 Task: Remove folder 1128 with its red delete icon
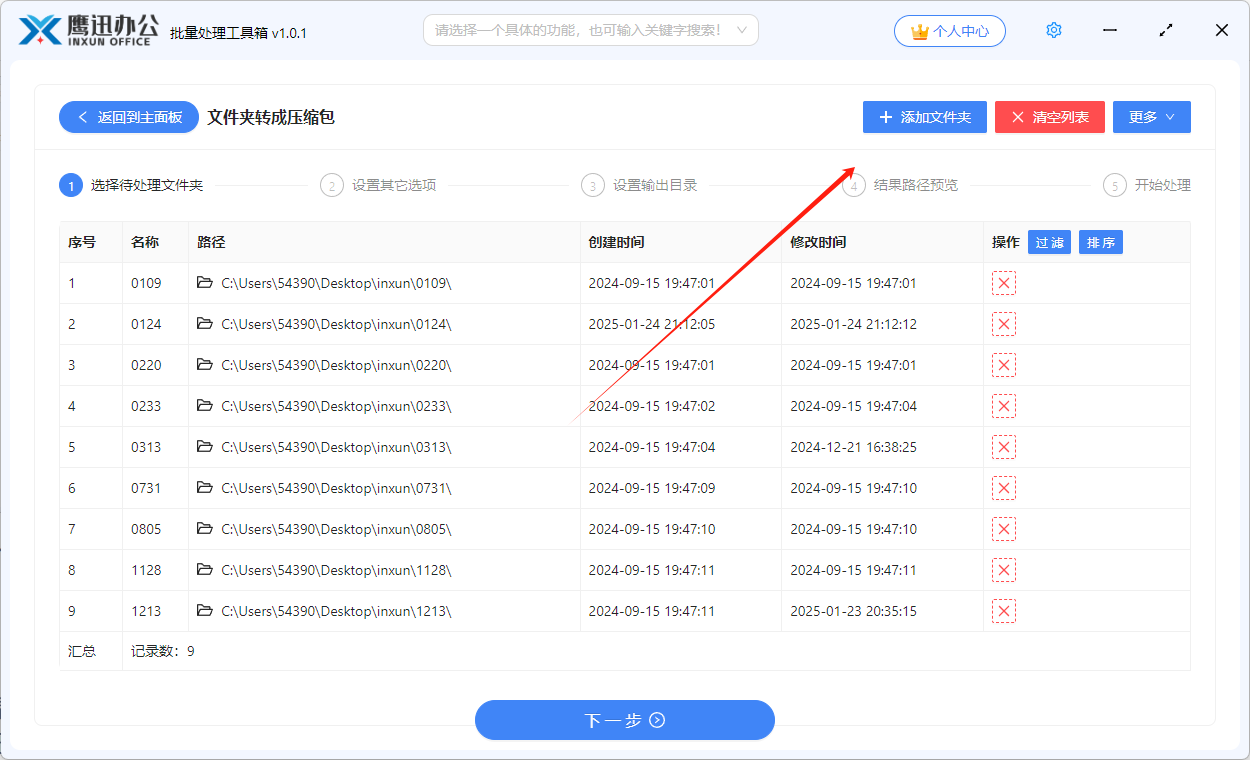point(1004,570)
